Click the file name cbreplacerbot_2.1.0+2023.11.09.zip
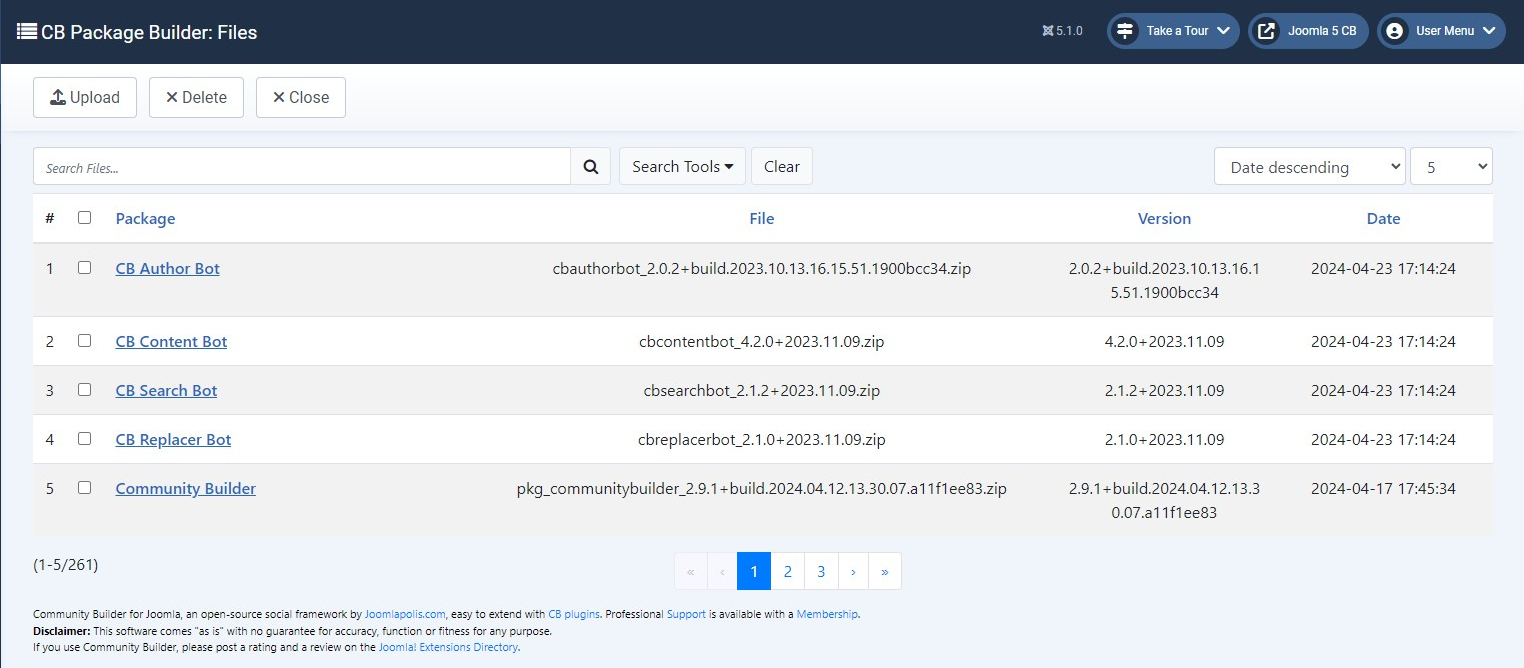Screen dimensions: 1524x668 point(762,439)
